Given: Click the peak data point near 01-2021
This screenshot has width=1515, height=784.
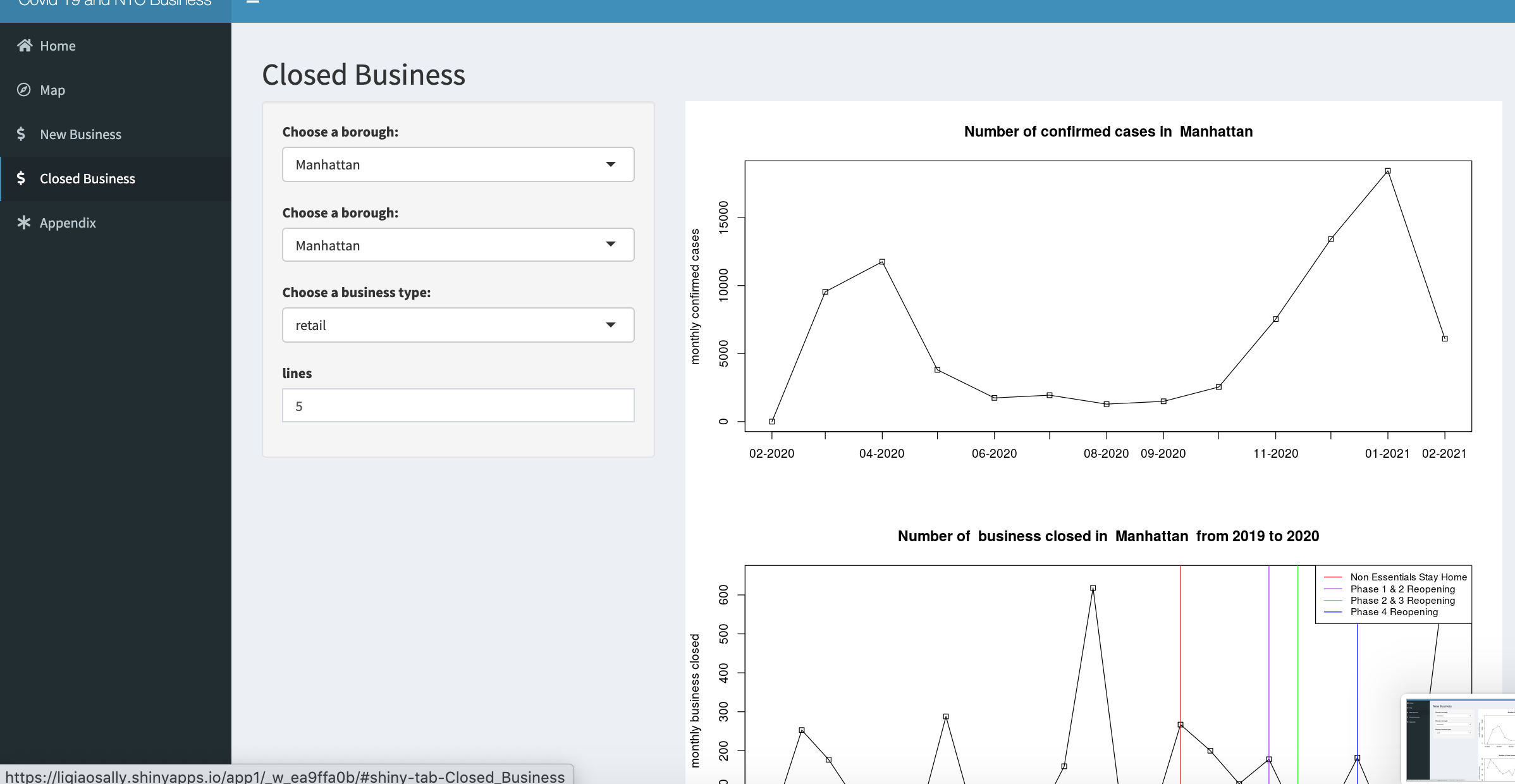Looking at the screenshot, I should pos(1387,171).
